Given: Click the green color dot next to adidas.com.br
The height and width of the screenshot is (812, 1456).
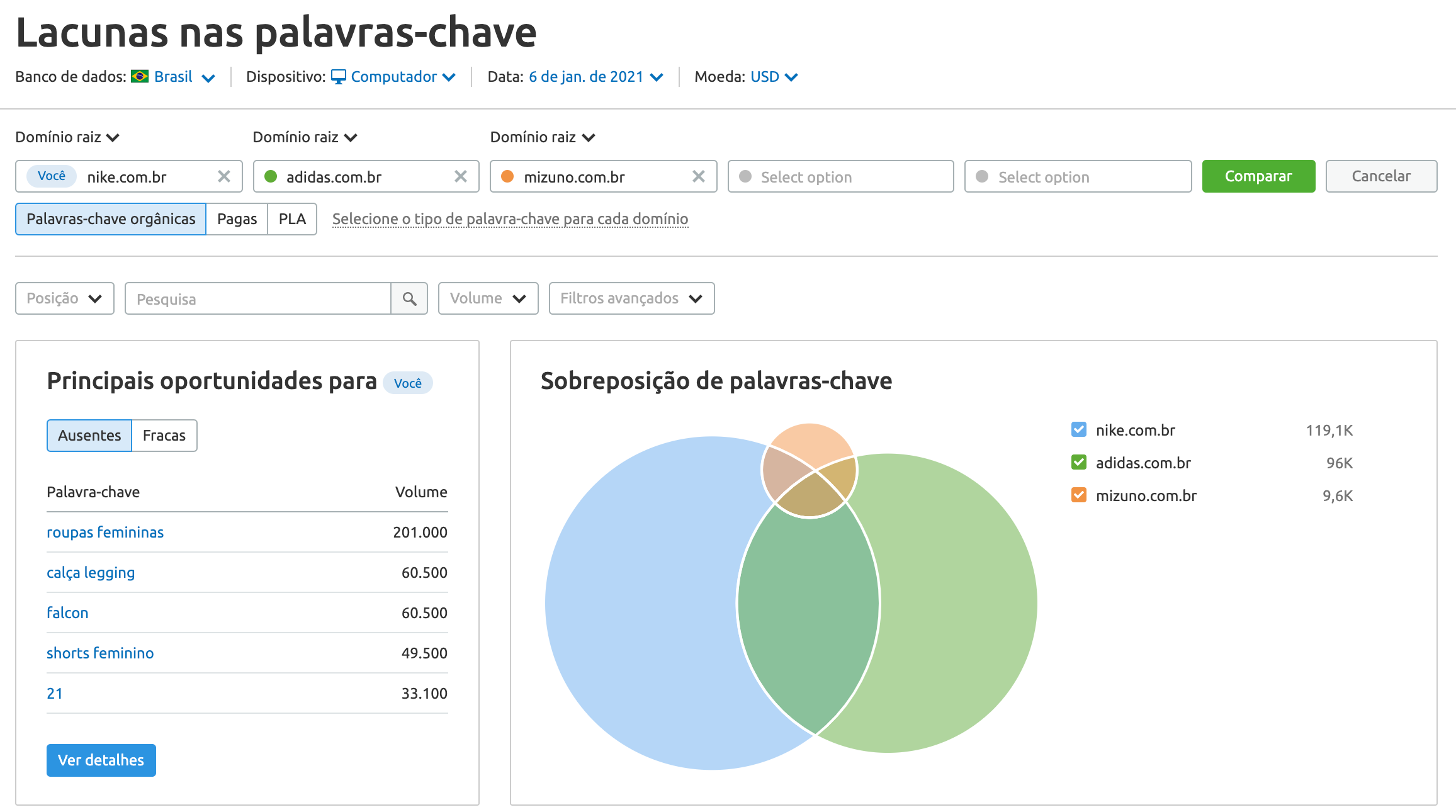Looking at the screenshot, I should coord(269,177).
